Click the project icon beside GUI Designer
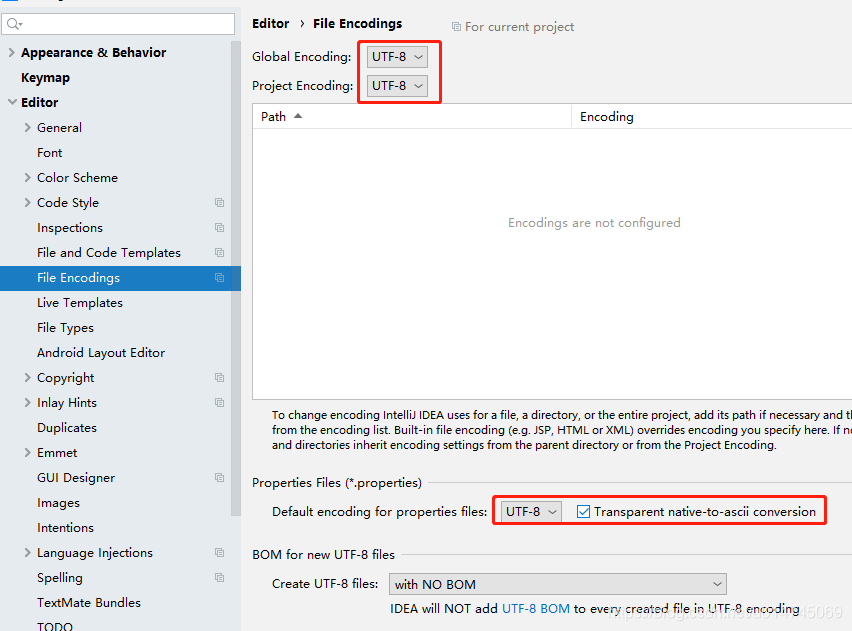852x631 pixels. (x=220, y=478)
